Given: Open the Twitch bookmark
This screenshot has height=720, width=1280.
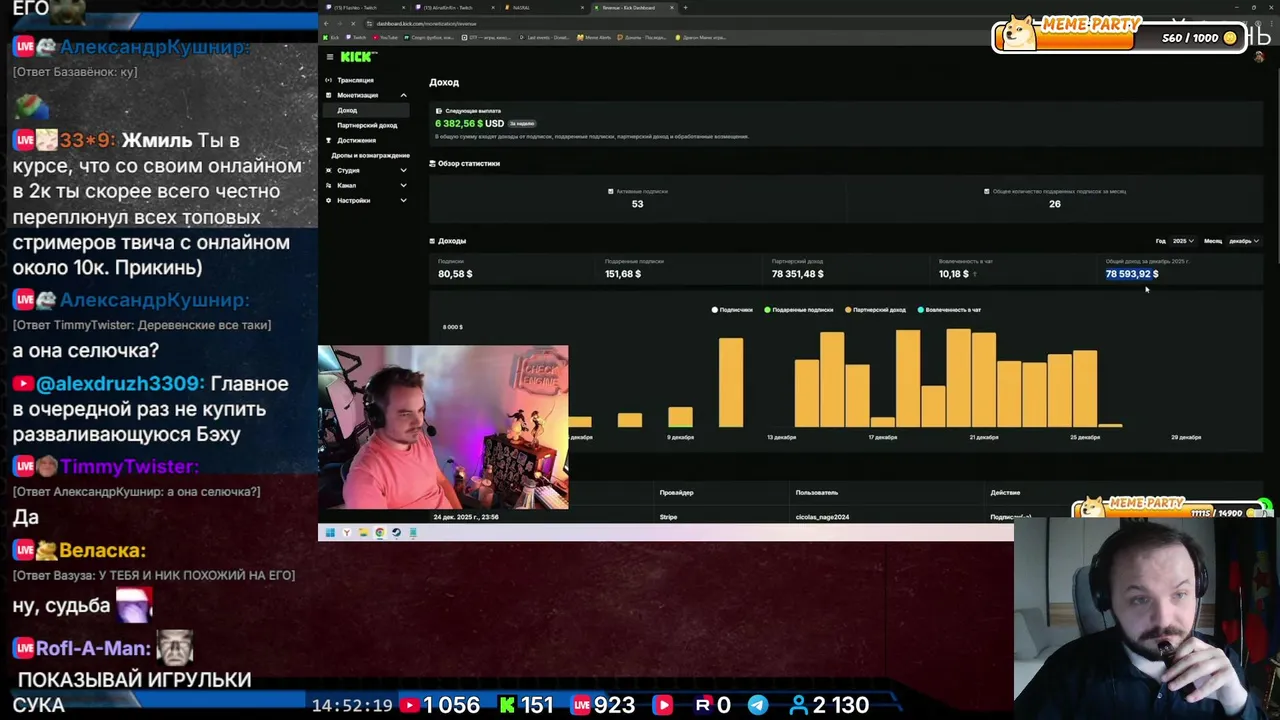Looking at the screenshot, I should coord(355,38).
